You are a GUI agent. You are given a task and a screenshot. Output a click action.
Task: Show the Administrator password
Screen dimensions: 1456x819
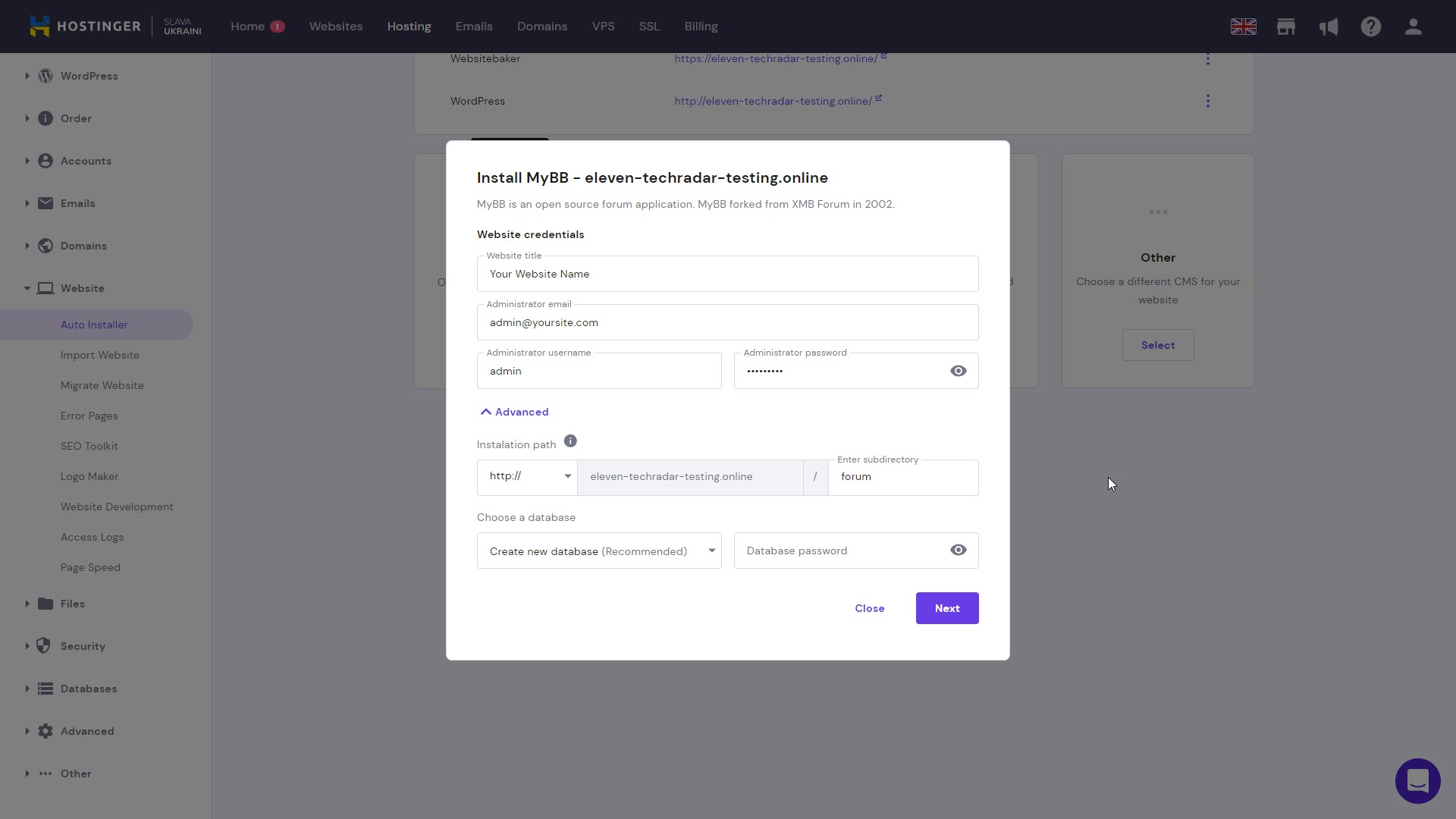(959, 371)
